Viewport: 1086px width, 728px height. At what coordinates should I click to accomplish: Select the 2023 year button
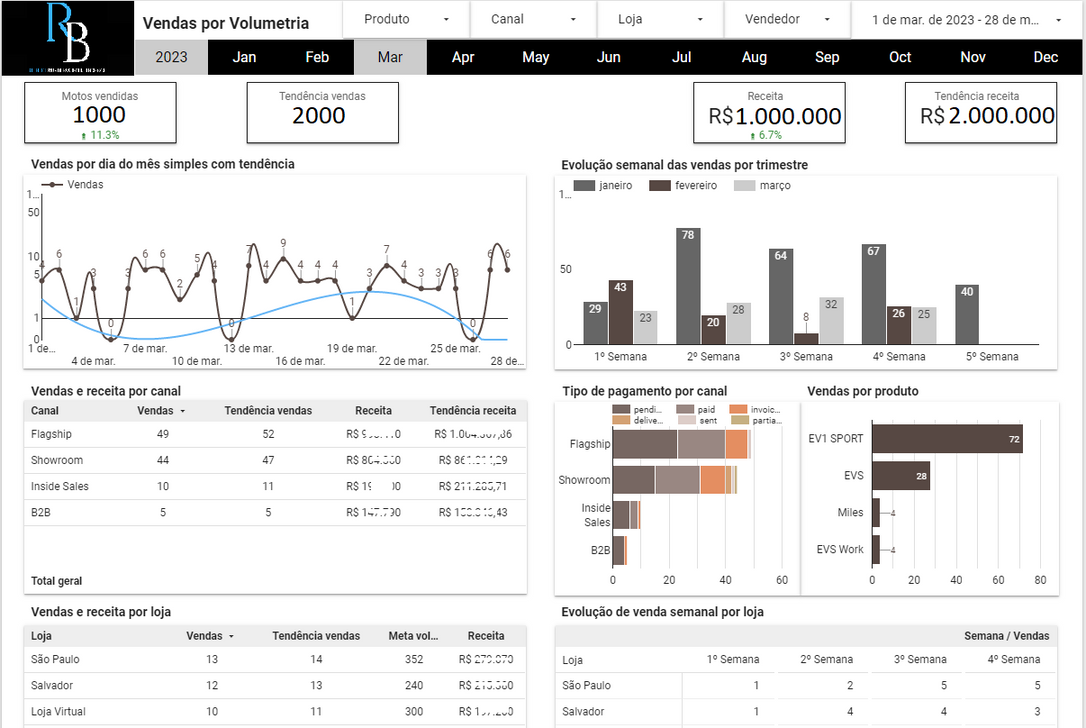pos(171,57)
